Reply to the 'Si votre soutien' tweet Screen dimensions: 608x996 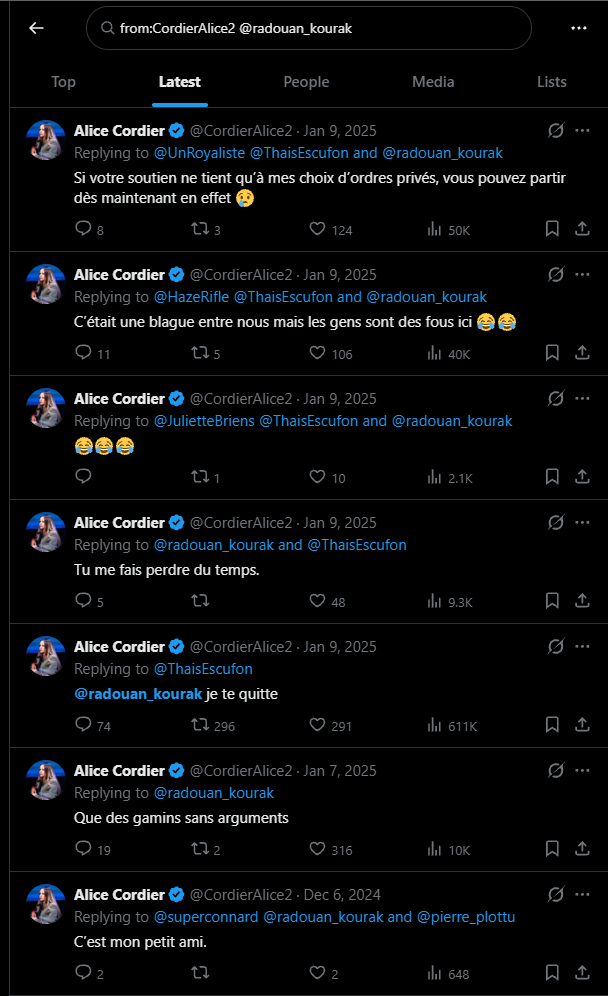[x=84, y=229]
